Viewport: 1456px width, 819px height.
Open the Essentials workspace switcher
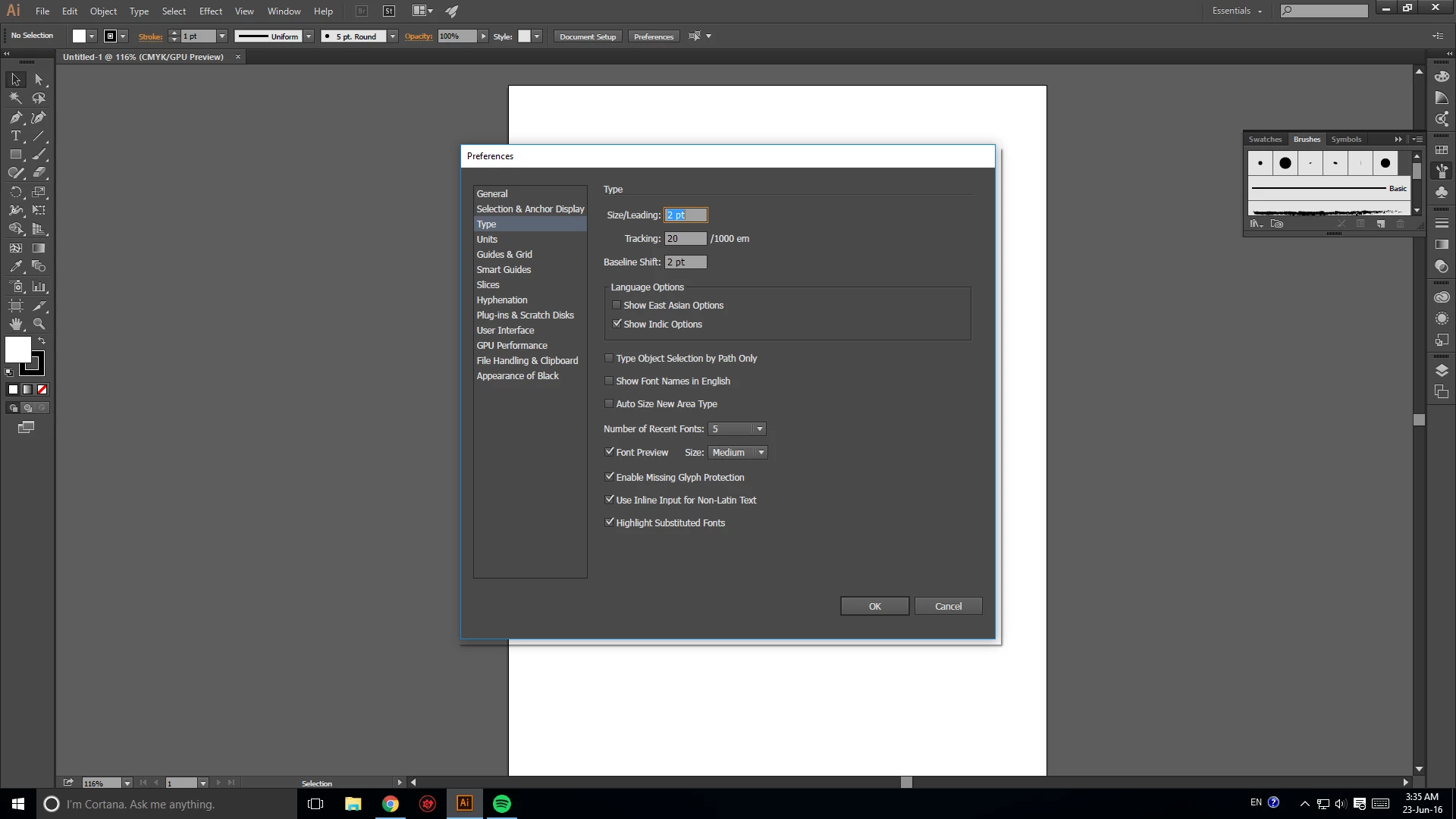click(x=1237, y=11)
